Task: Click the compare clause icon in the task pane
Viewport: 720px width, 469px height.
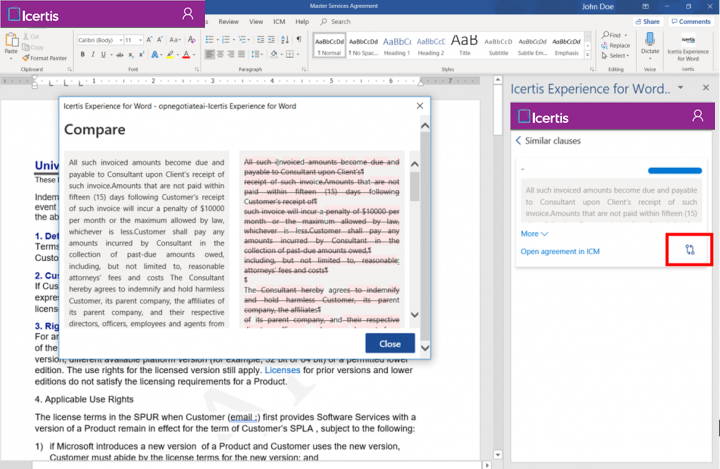Action: point(690,250)
